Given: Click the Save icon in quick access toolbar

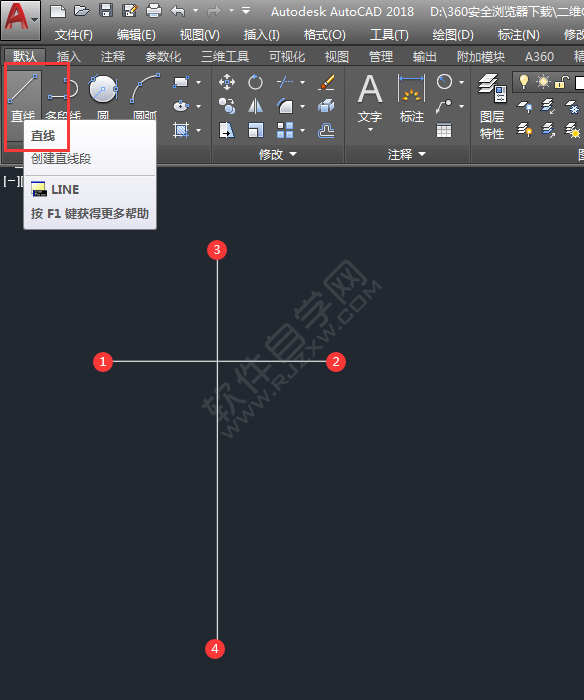Looking at the screenshot, I should coord(106,11).
